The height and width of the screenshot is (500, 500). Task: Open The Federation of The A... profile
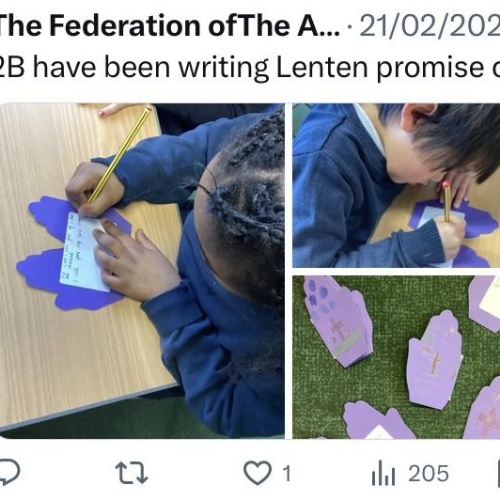168,26
